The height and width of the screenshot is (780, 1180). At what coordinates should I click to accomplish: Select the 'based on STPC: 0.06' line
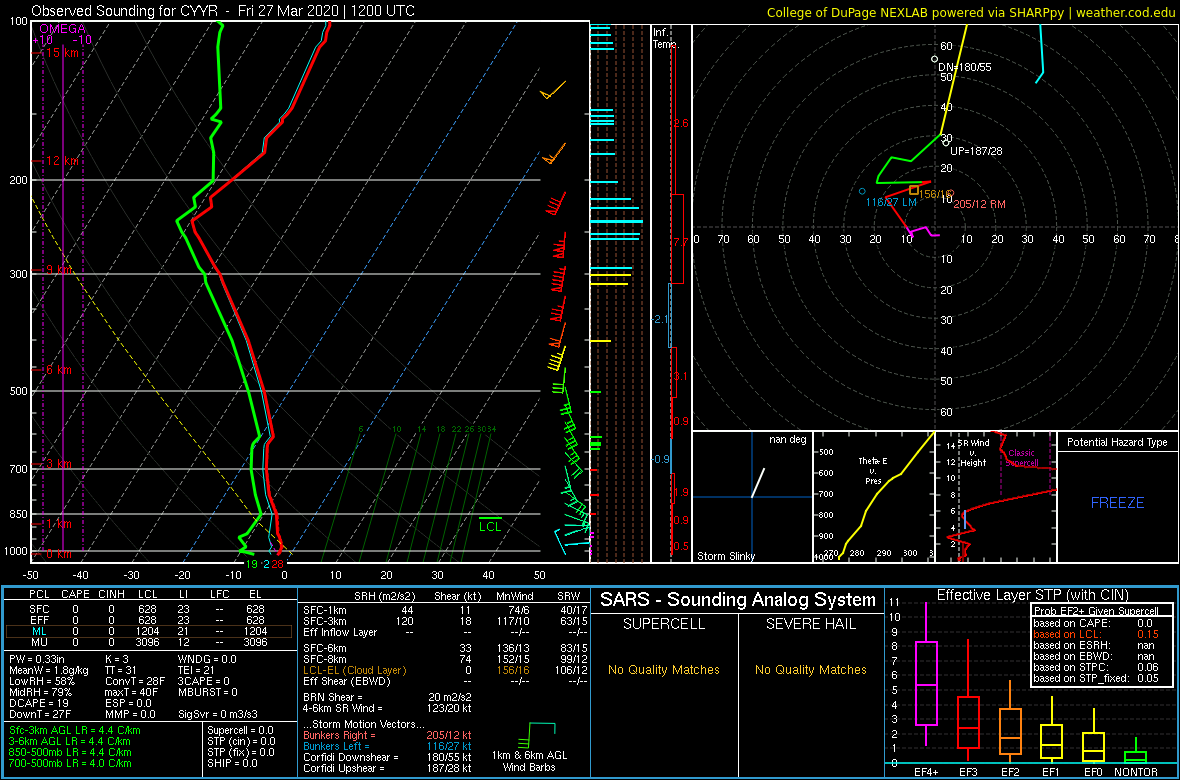(x=1097, y=666)
